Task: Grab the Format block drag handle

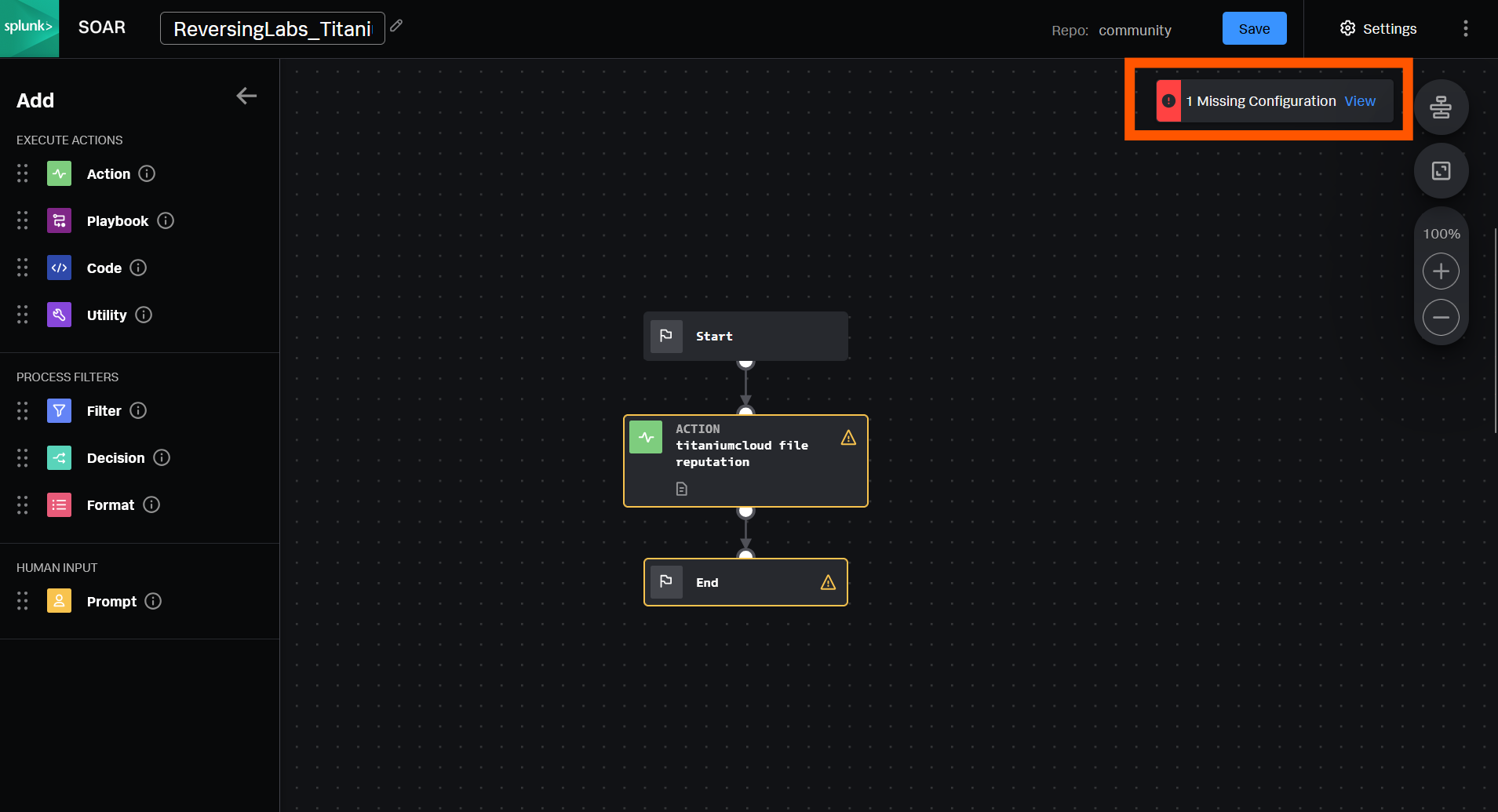Action: pos(23,504)
